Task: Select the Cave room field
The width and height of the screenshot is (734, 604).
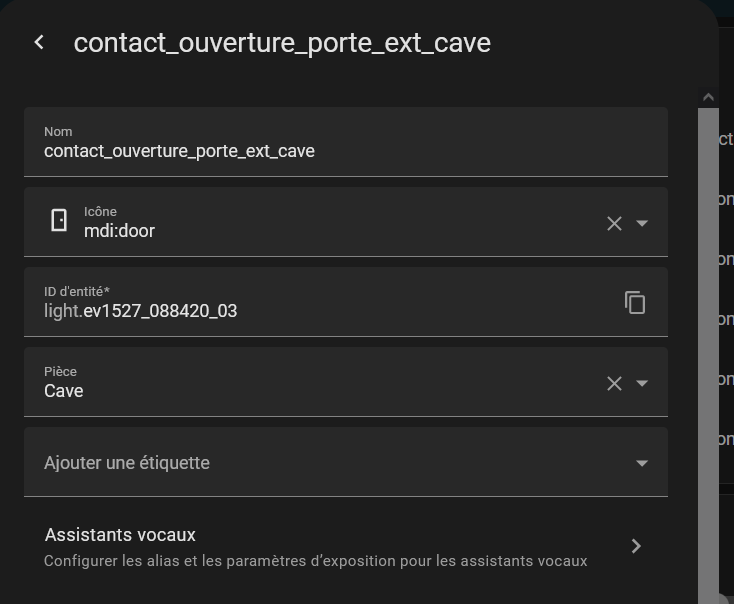Action: 314,382
